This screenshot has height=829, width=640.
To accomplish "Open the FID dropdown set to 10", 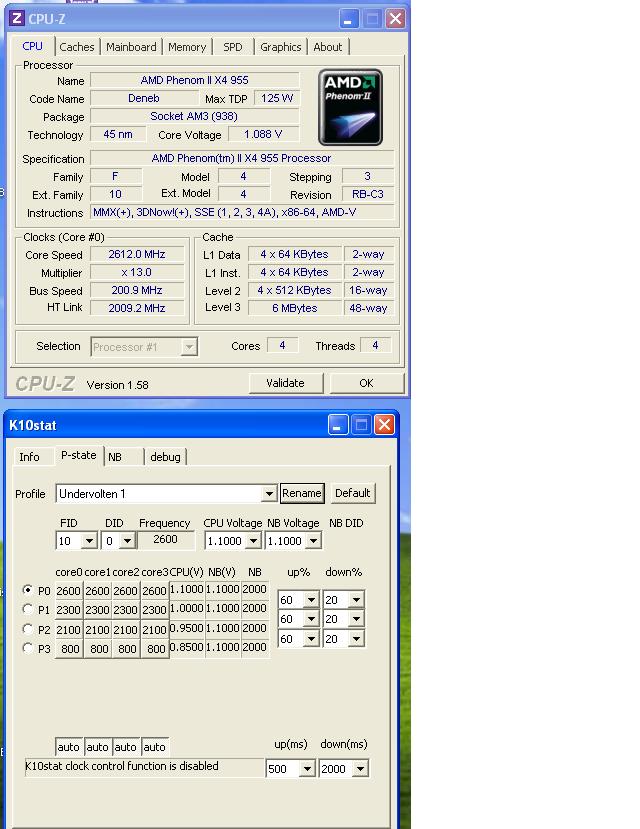I will click(x=89, y=541).
